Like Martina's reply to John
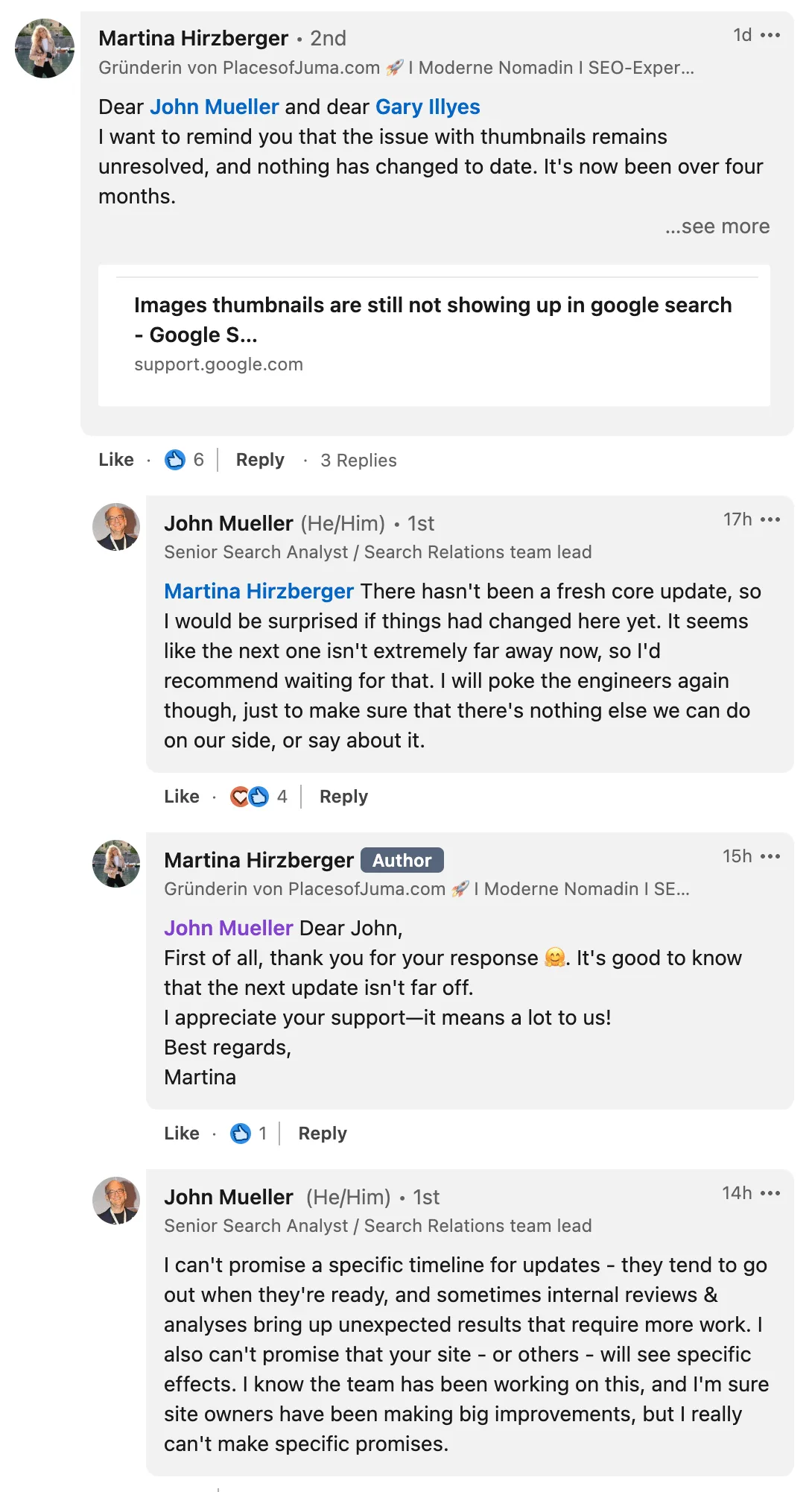The width and height of the screenshot is (812, 1492). pos(180,1133)
